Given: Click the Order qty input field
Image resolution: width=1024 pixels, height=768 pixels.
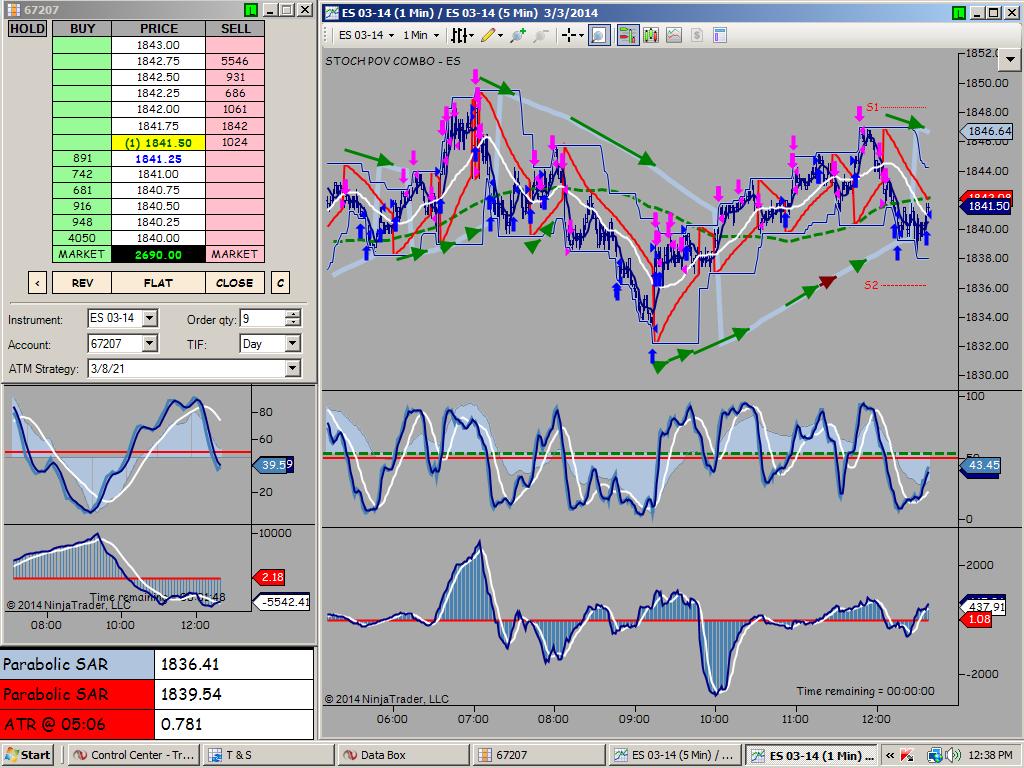Looking at the screenshot, I should coord(263,319).
